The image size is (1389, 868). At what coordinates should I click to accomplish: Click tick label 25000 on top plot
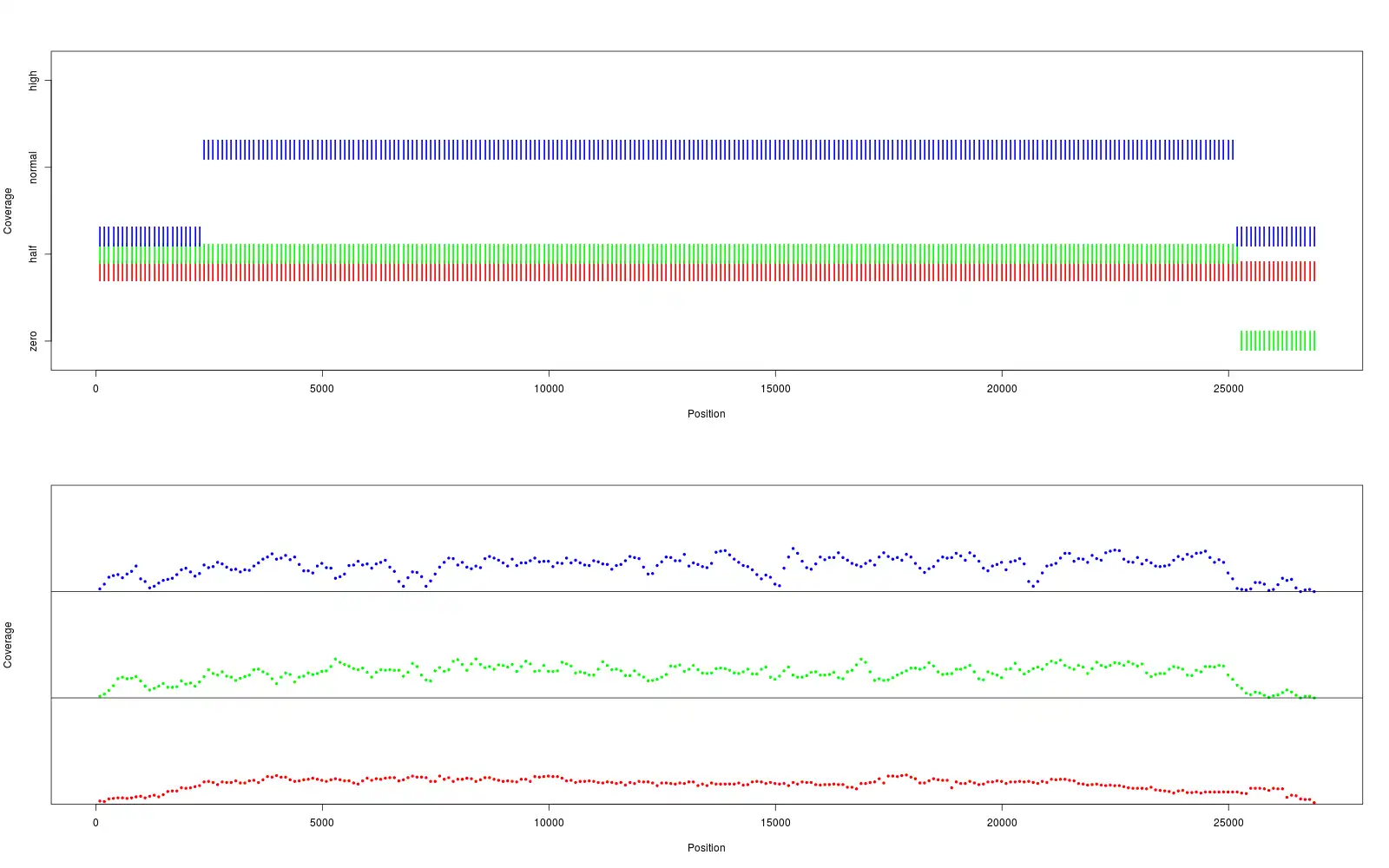(x=1228, y=389)
